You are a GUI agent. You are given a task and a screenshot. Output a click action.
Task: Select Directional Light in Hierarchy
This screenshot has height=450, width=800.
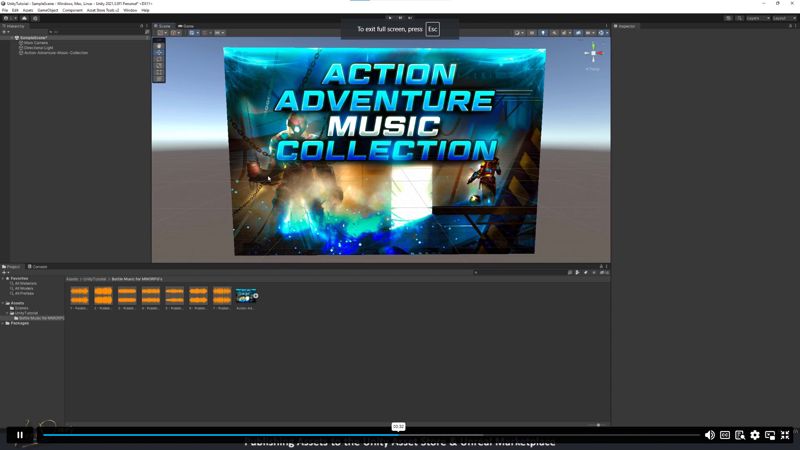point(38,48)
